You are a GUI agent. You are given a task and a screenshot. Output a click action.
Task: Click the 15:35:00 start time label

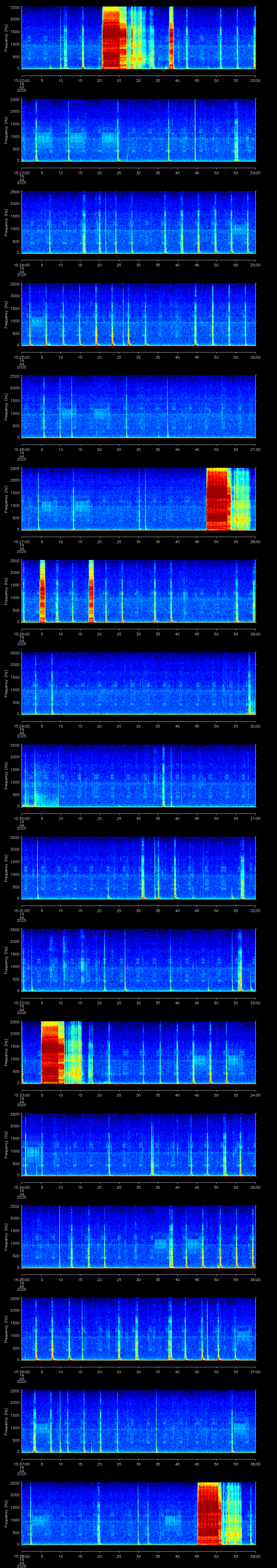click(x=21, y=1279)
